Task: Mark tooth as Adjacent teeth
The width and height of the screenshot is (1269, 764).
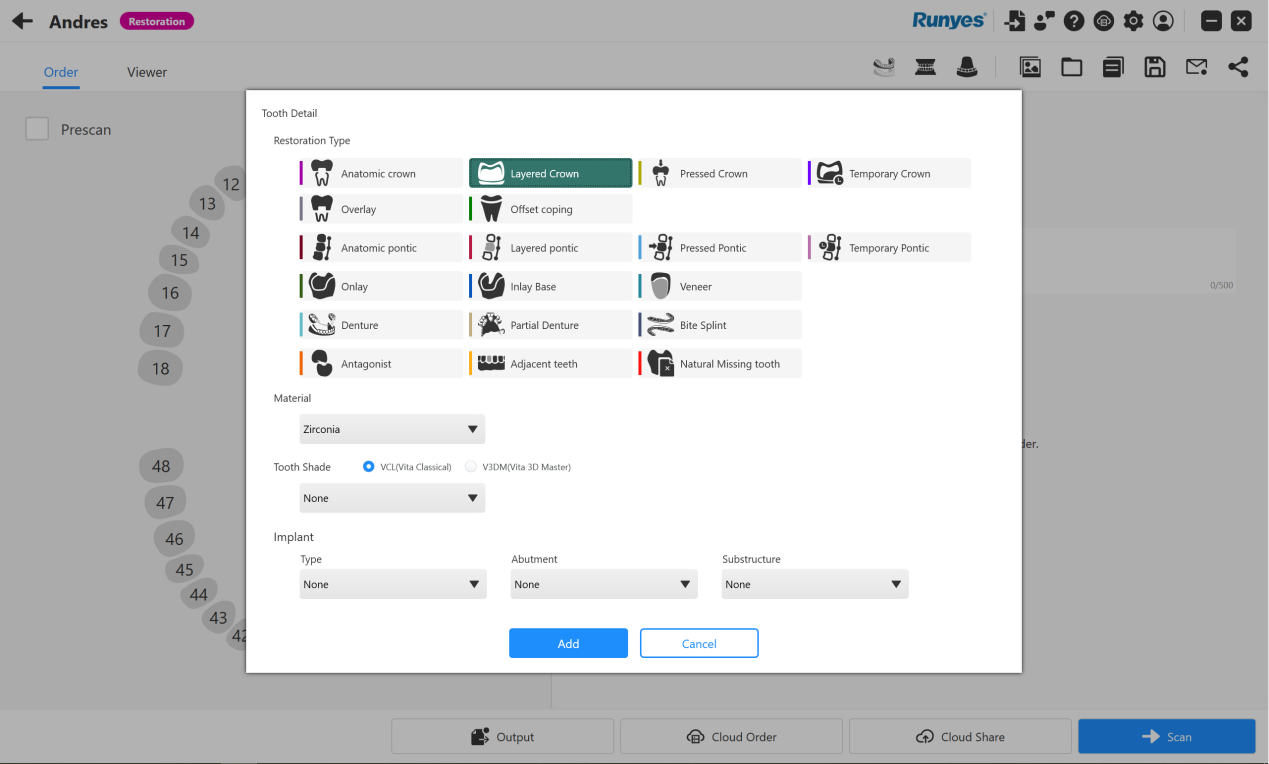Action: [550, 364]
